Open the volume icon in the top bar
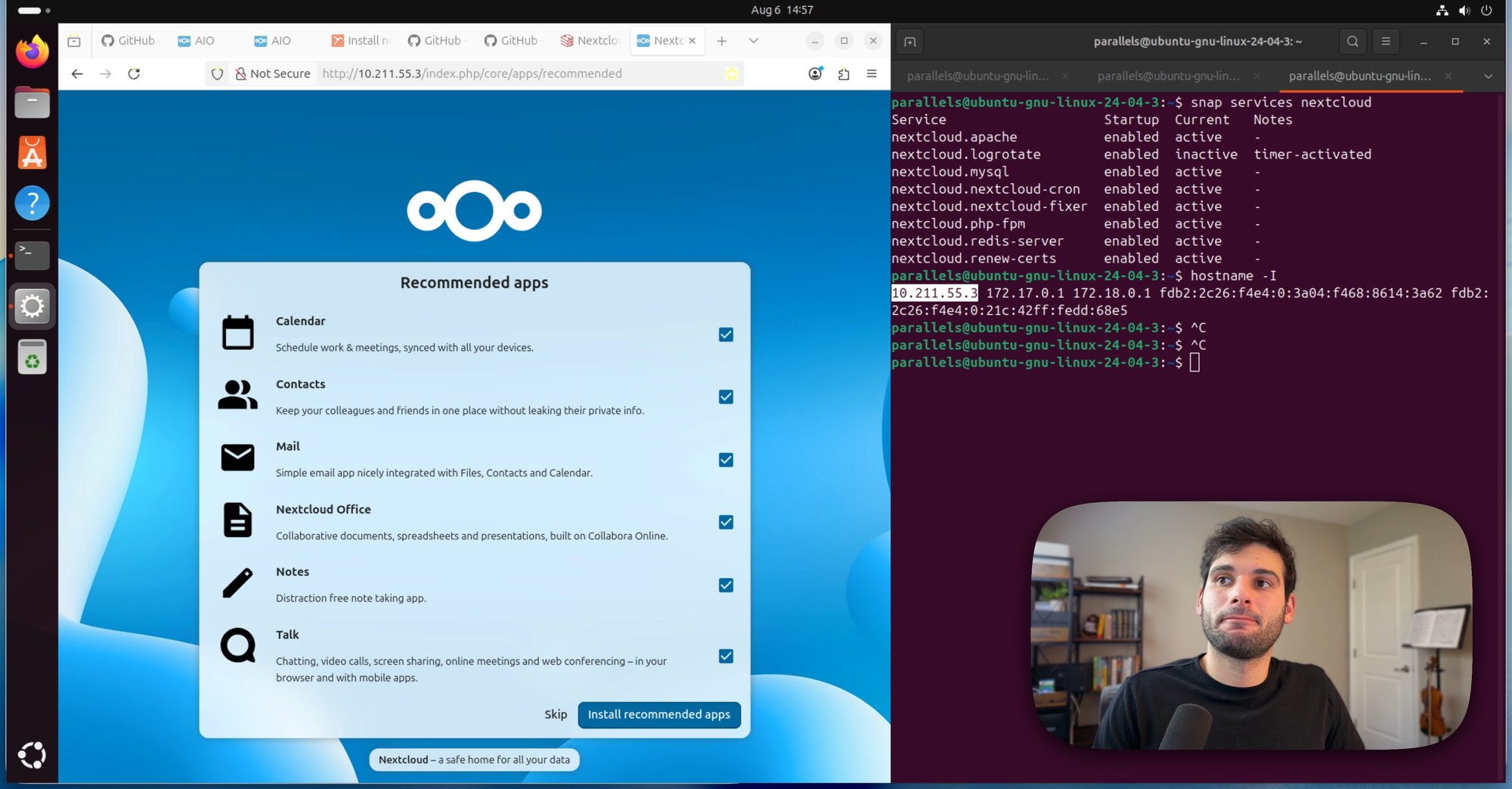The height and width of the screenshot is (789, 1512). click(x=1464, y=10)
